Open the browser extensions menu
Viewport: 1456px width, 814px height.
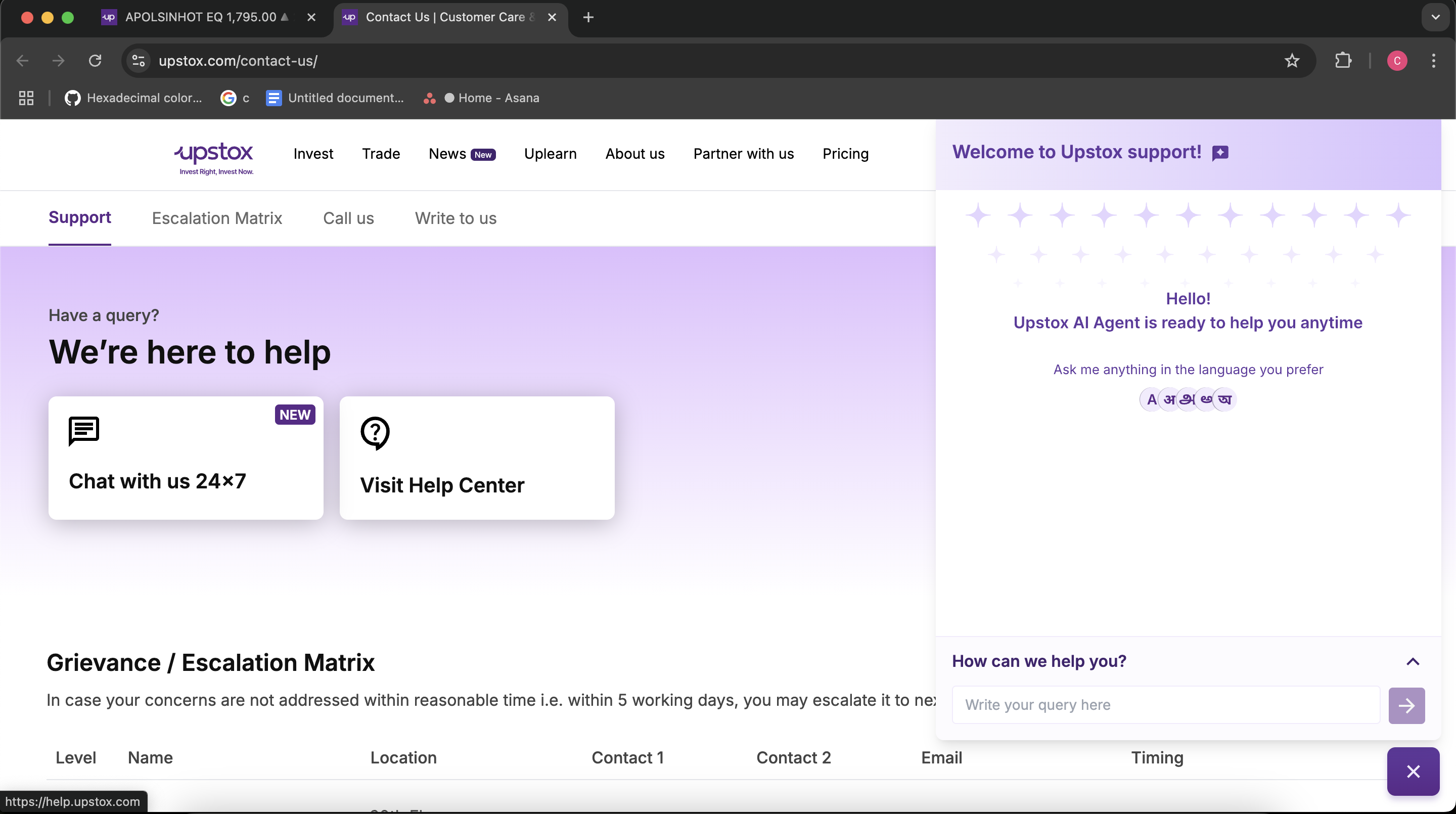[1343, 61]
